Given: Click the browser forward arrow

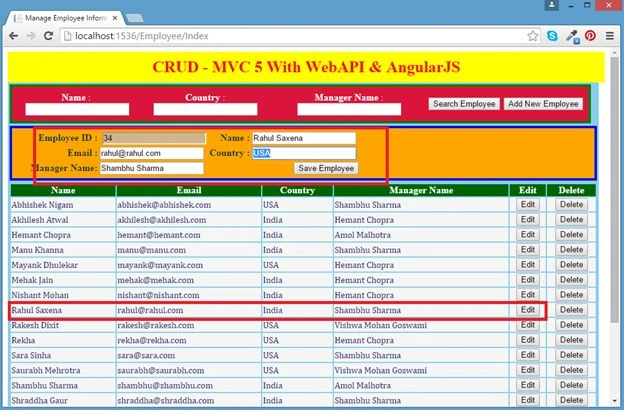Looking at the screenshot, I should pyautogui.click(x=31, y=36).
